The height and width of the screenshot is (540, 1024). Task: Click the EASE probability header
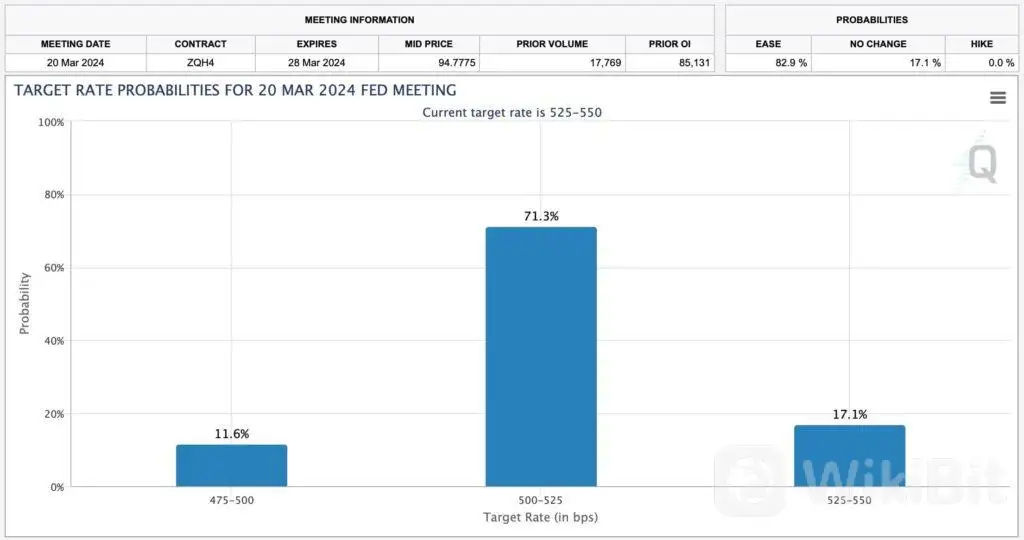[767, 44]
